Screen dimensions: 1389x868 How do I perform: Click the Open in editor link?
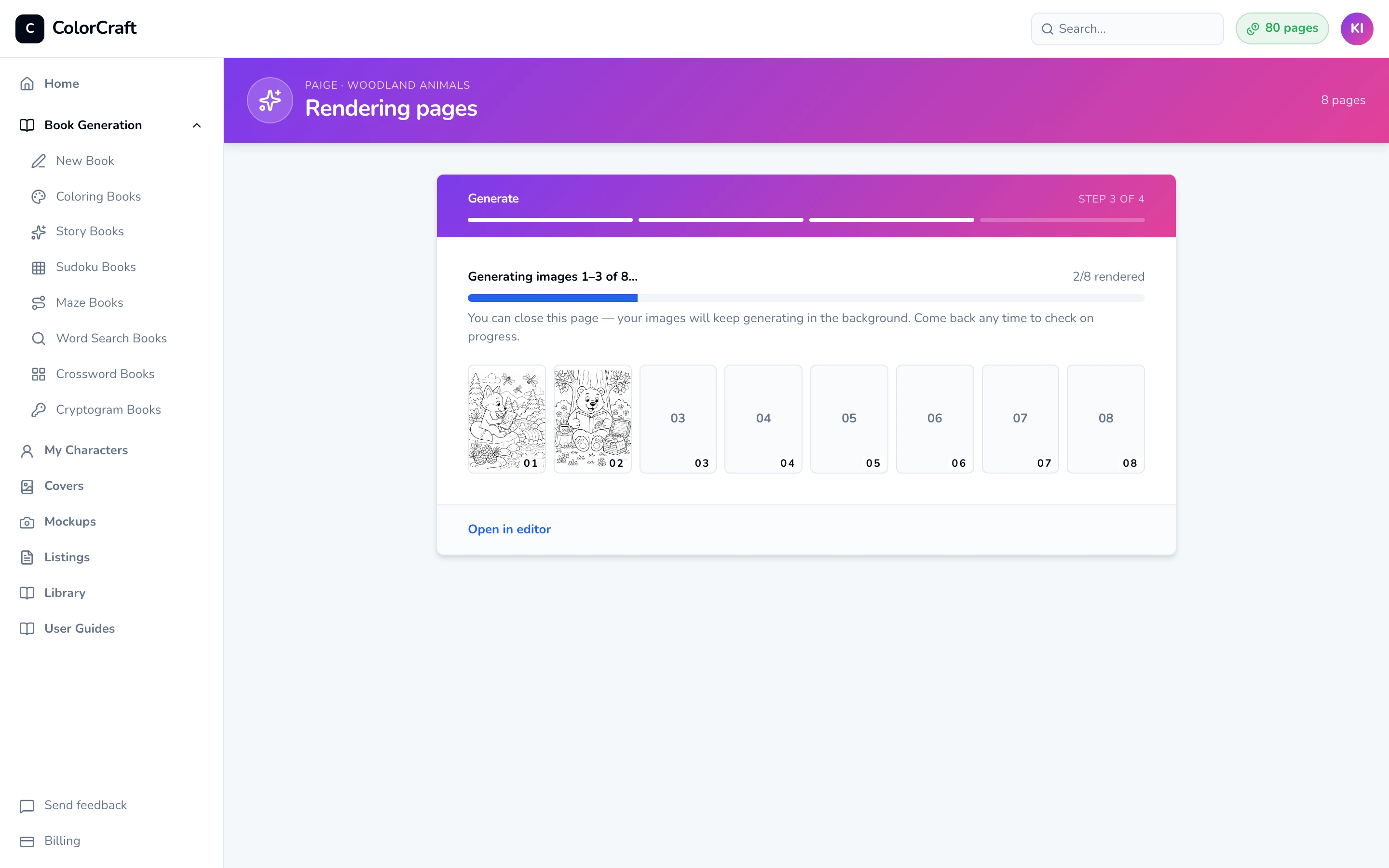pos(509,529)
